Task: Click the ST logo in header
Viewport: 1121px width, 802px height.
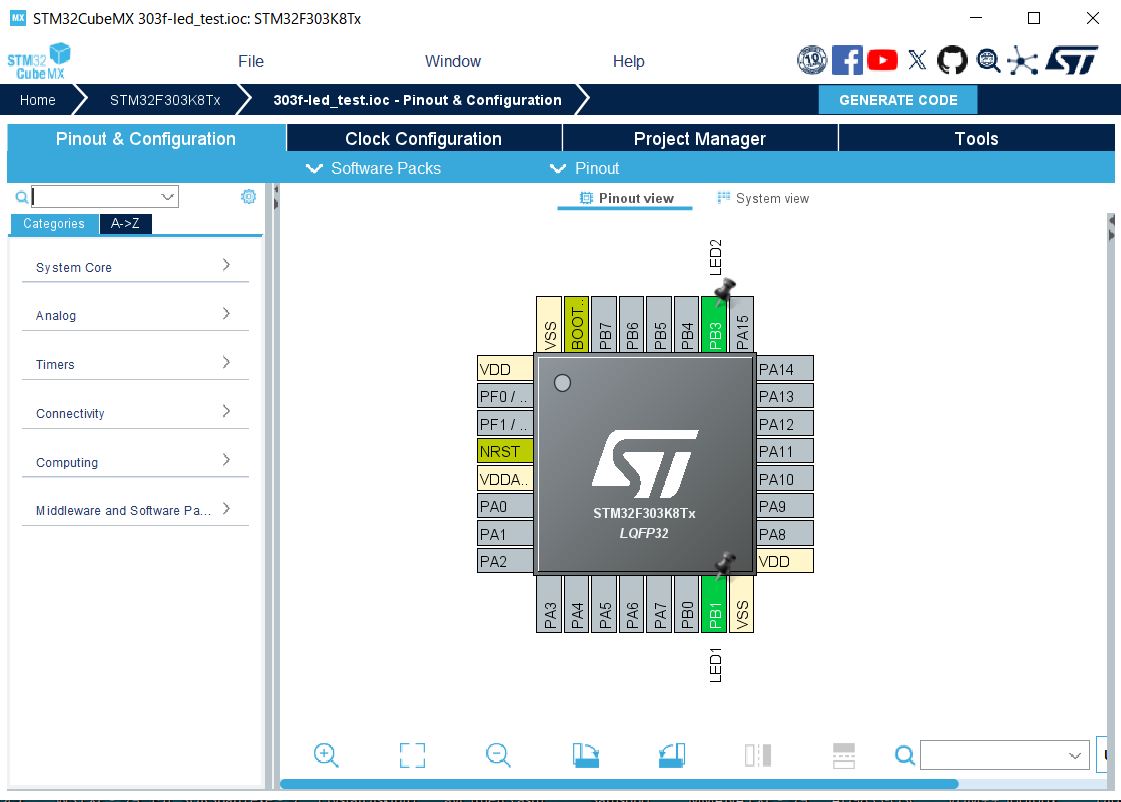Action: click(x=1071, y=60)
